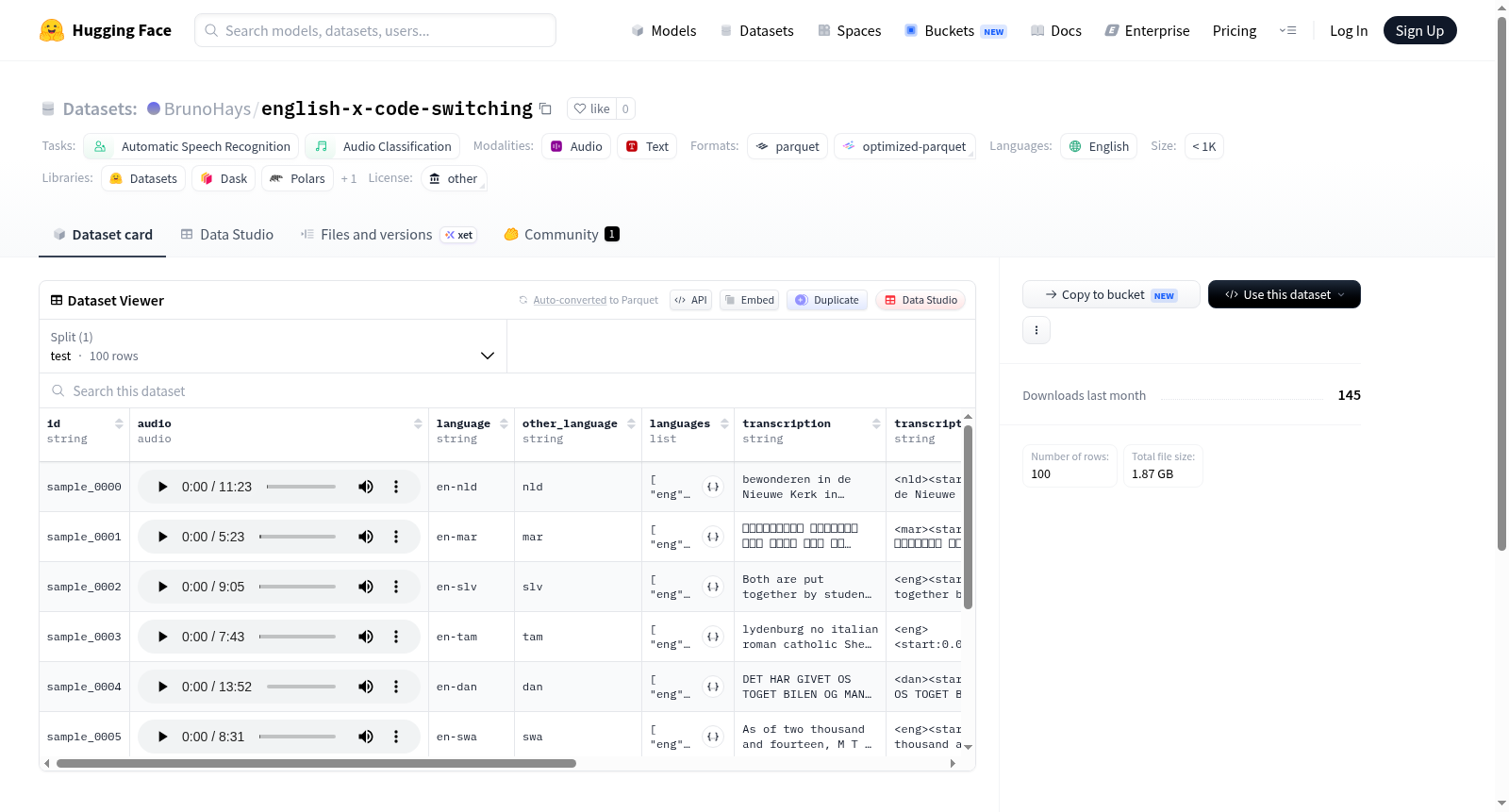1509x812 pixels.
Task: Play audio for sample_0000
Action: pyautogui.click(x=162, y=487)
